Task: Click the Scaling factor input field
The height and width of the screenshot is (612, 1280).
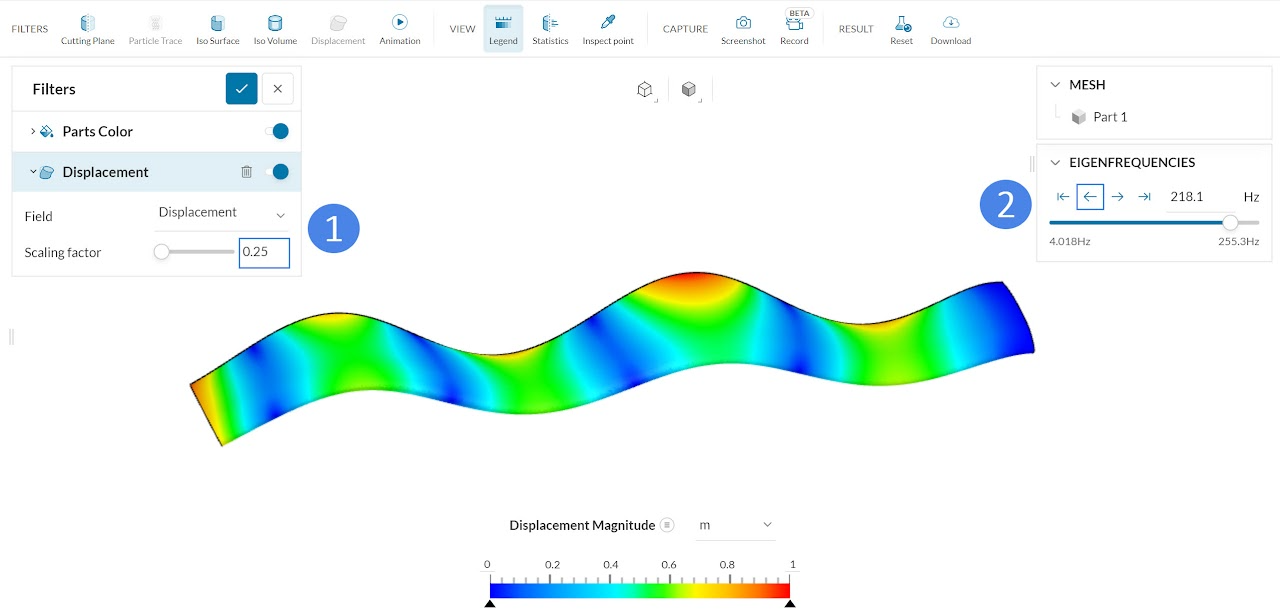Action: click(264, 253)
